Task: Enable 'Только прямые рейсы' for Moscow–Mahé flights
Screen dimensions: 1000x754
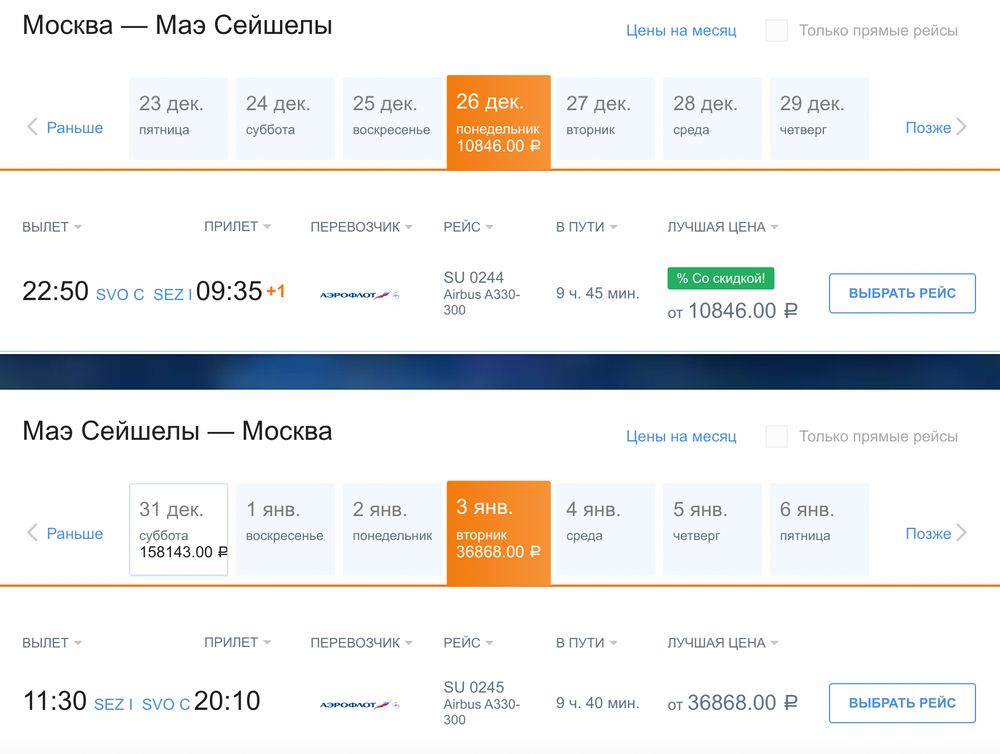Action: 777,31
